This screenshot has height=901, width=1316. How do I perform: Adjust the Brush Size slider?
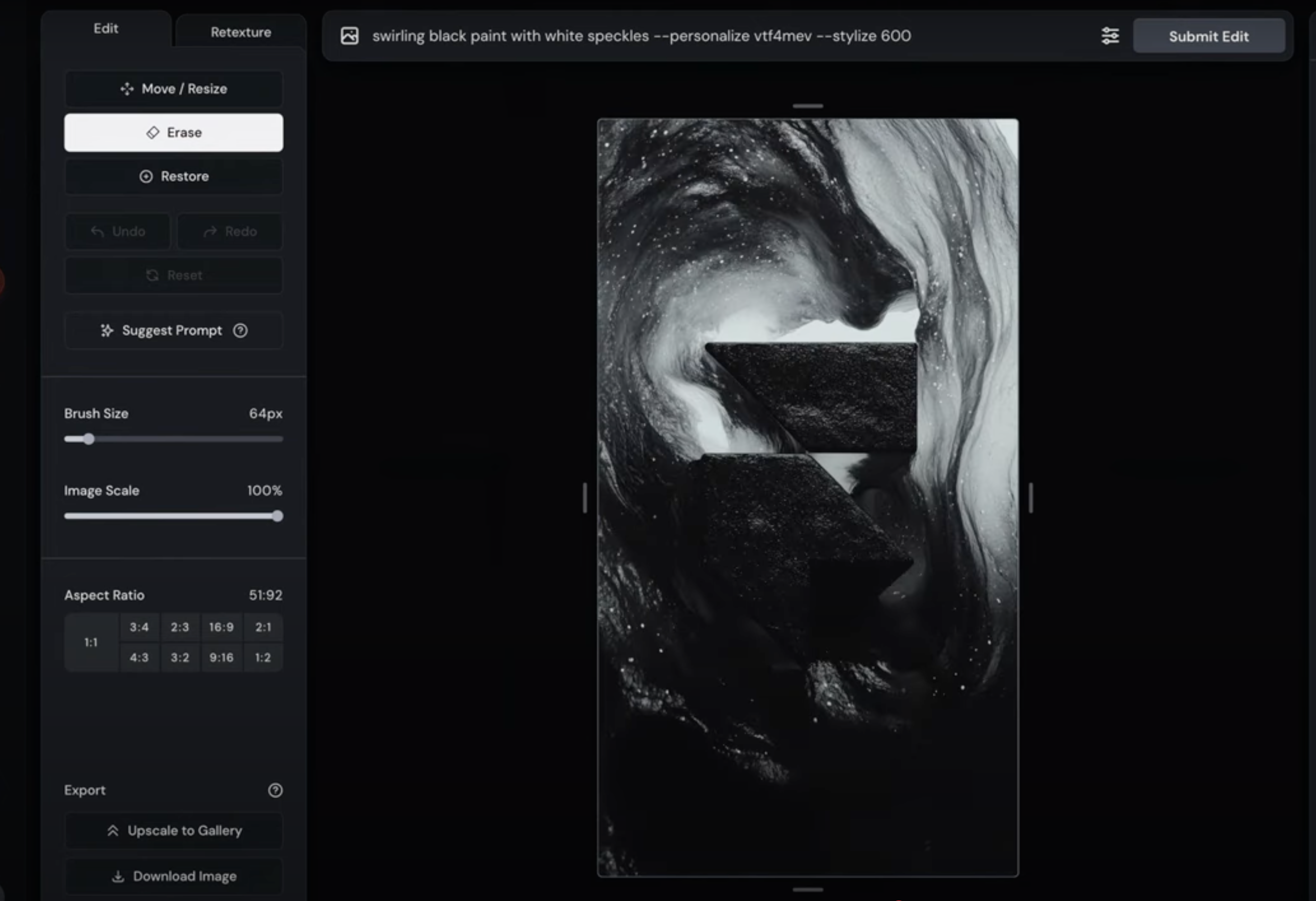coord(173,439)
